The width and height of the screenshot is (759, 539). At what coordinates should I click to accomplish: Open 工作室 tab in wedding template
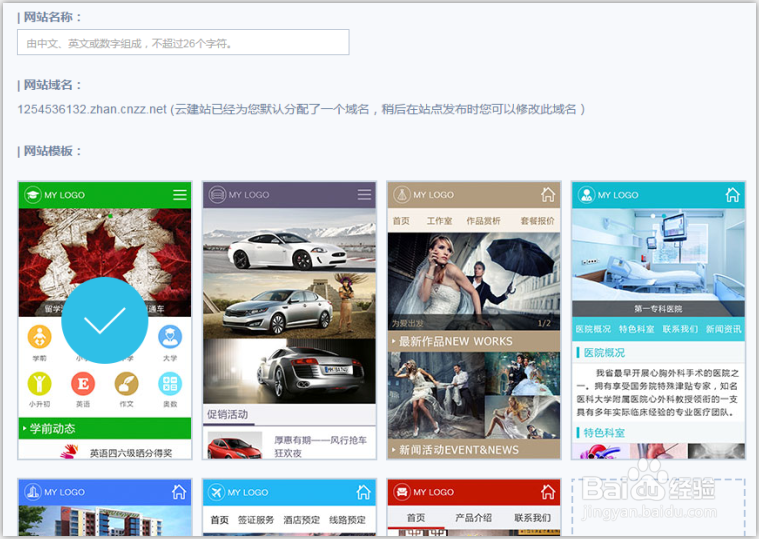(439, 221)
